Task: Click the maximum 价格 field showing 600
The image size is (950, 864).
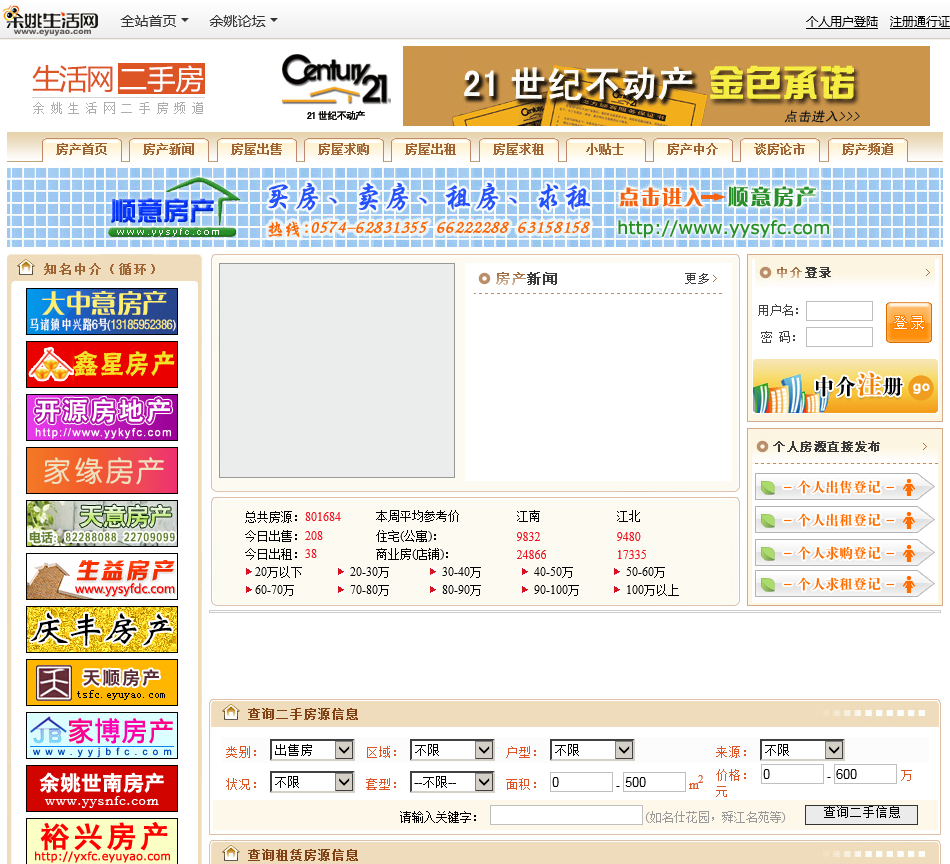Action: 865,774
